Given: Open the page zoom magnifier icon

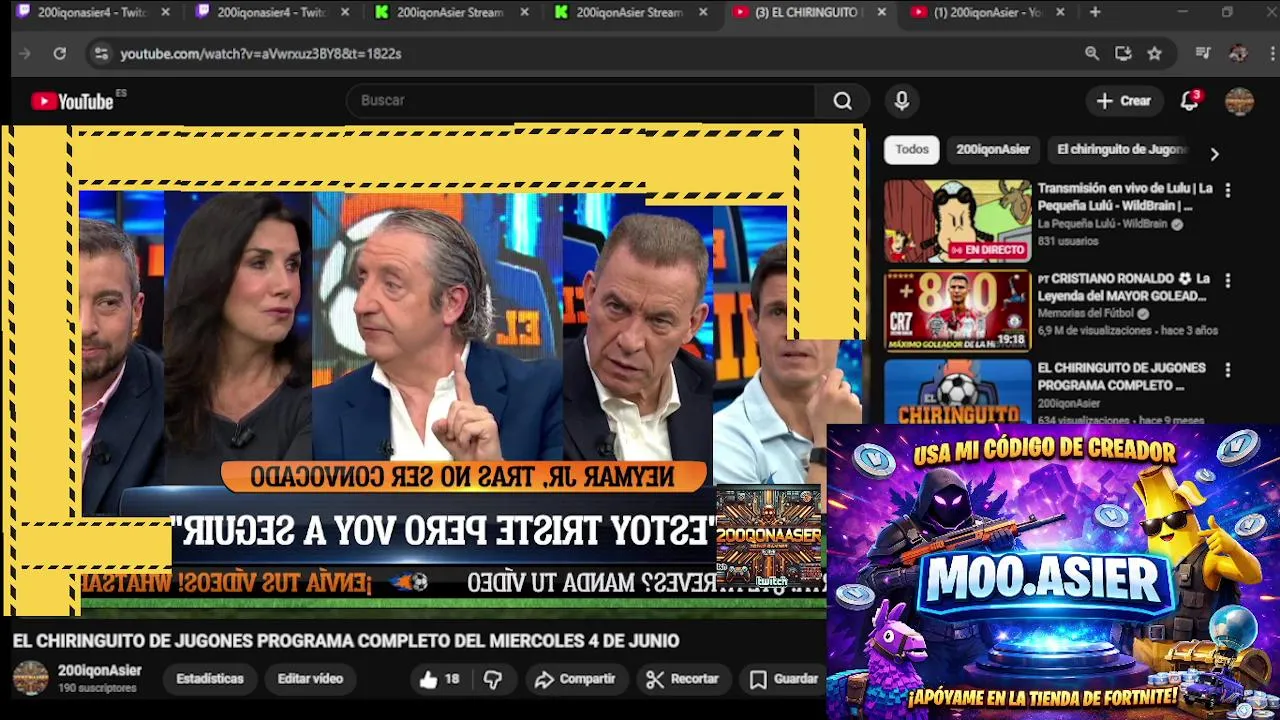Looking at the screenshot, I should (x=1092, y=53).
